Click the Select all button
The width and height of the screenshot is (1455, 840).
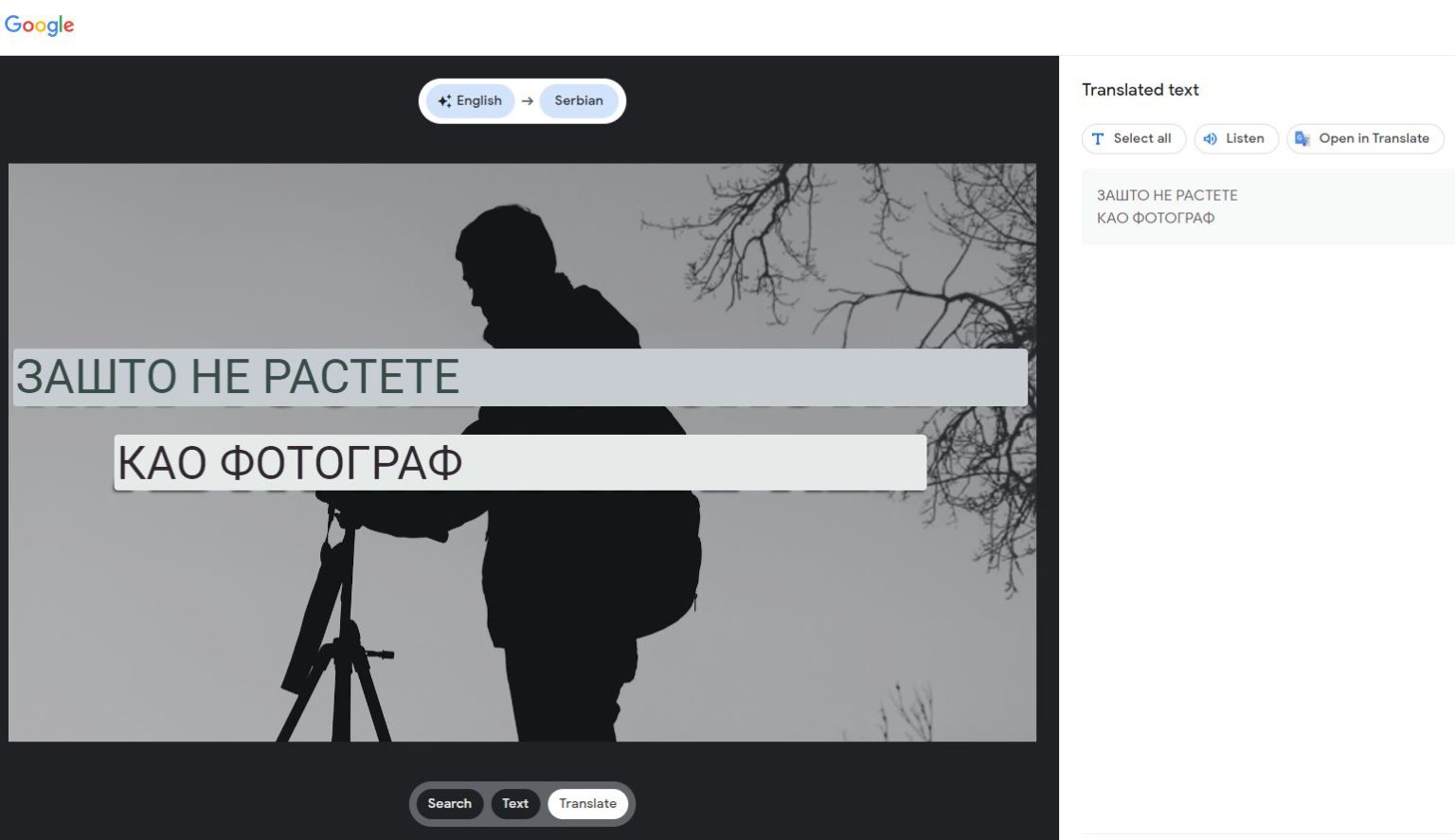[1134, 138]
